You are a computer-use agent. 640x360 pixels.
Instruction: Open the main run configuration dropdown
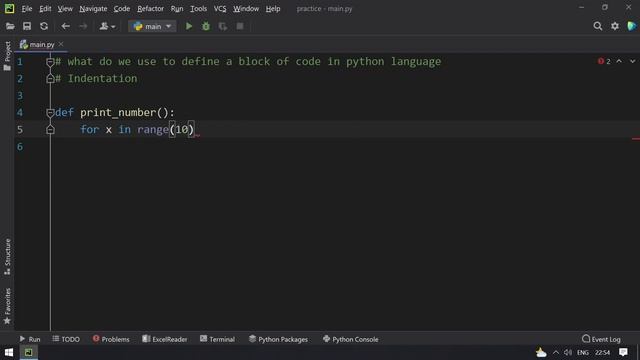point(152,27)
